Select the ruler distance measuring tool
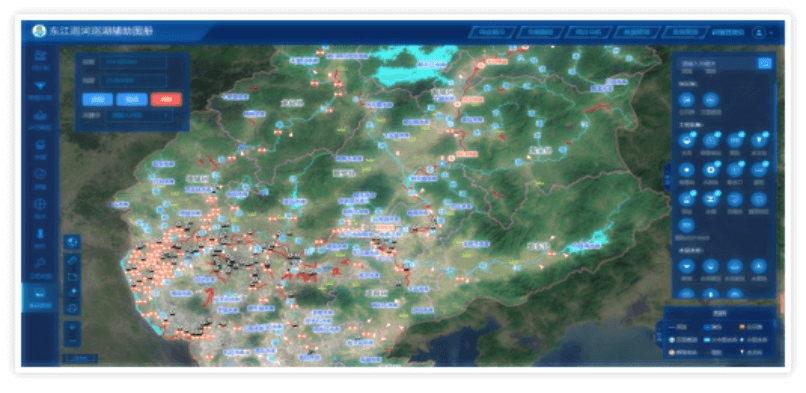Viewport: 806px width, 393px height. coord(72,260)
